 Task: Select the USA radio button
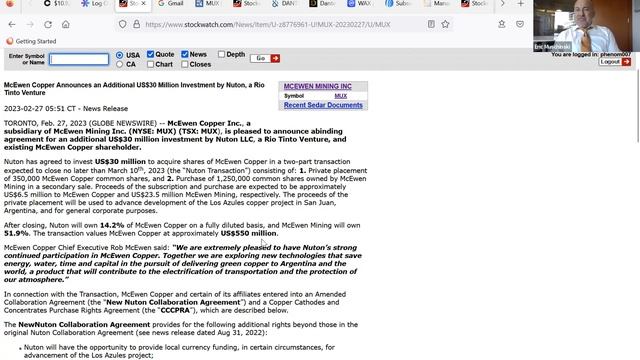click(119, 55)
